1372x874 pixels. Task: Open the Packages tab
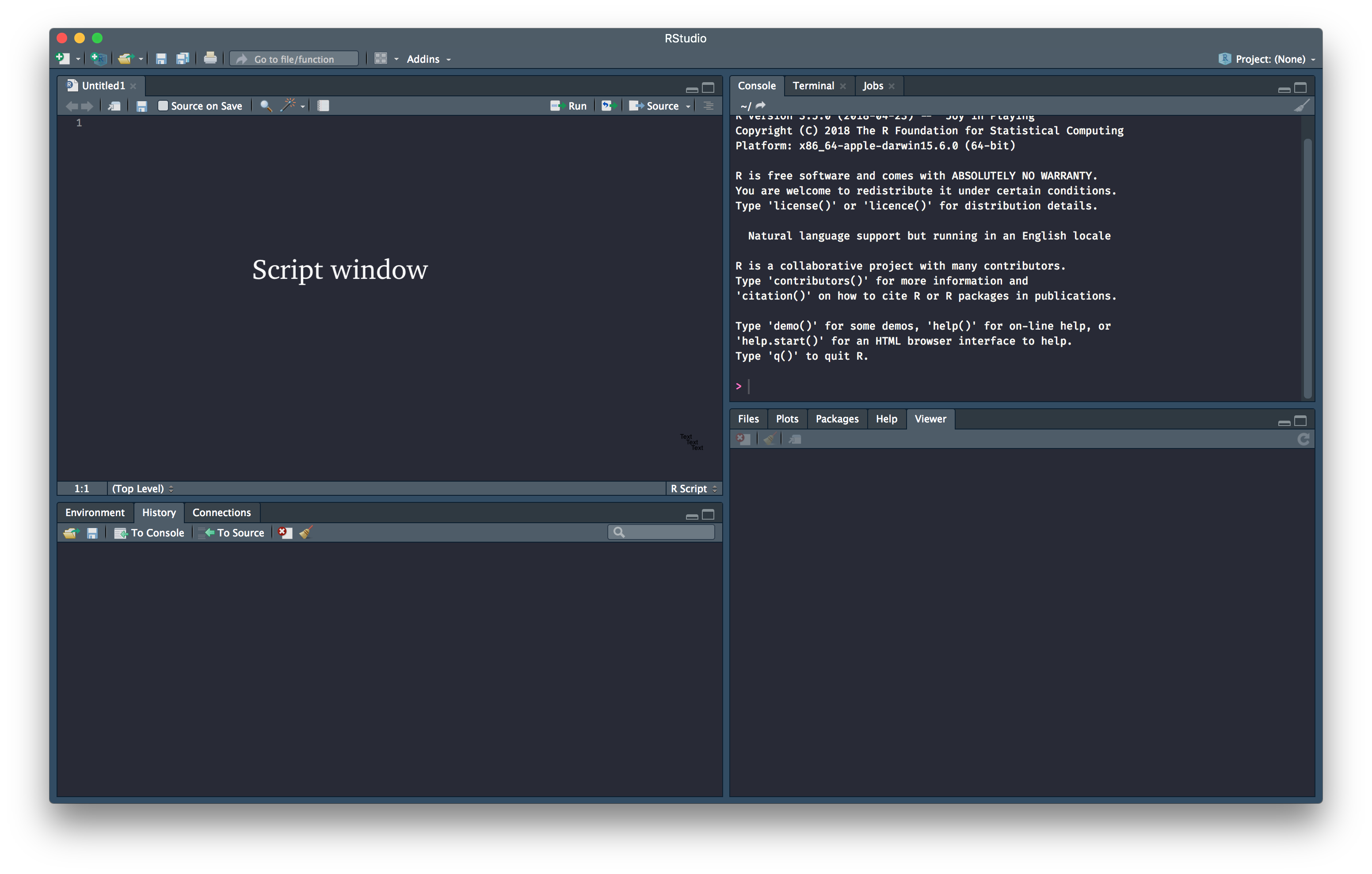point(837,419)
